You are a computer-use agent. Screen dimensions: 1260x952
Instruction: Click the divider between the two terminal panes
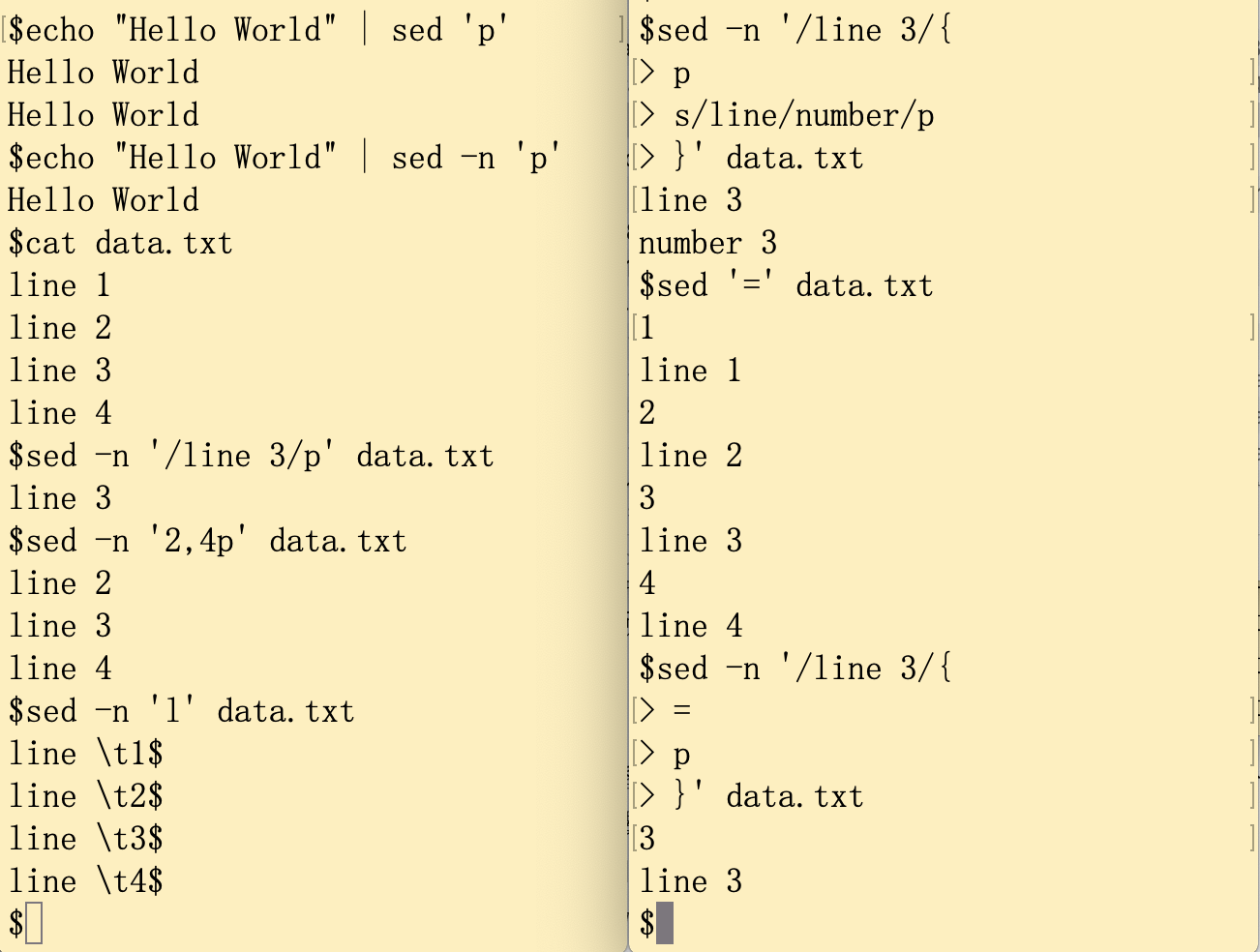point(628,476)
